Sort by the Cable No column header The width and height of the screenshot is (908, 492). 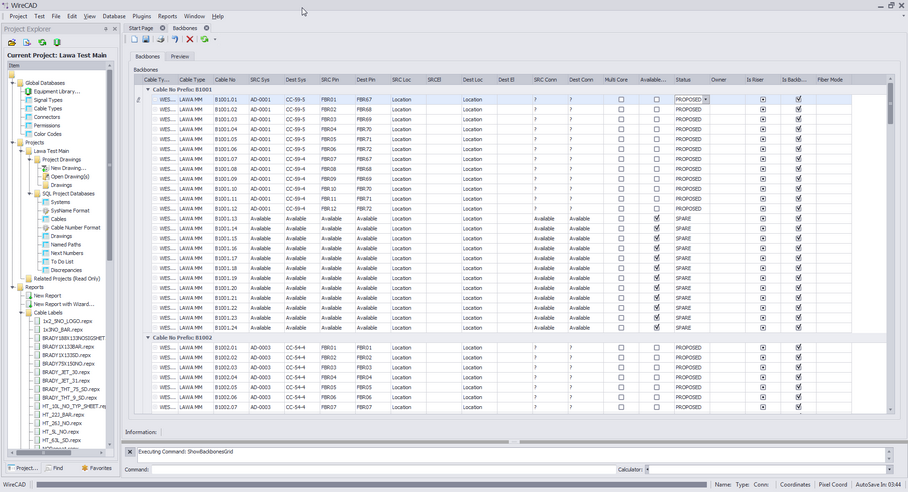230,80
